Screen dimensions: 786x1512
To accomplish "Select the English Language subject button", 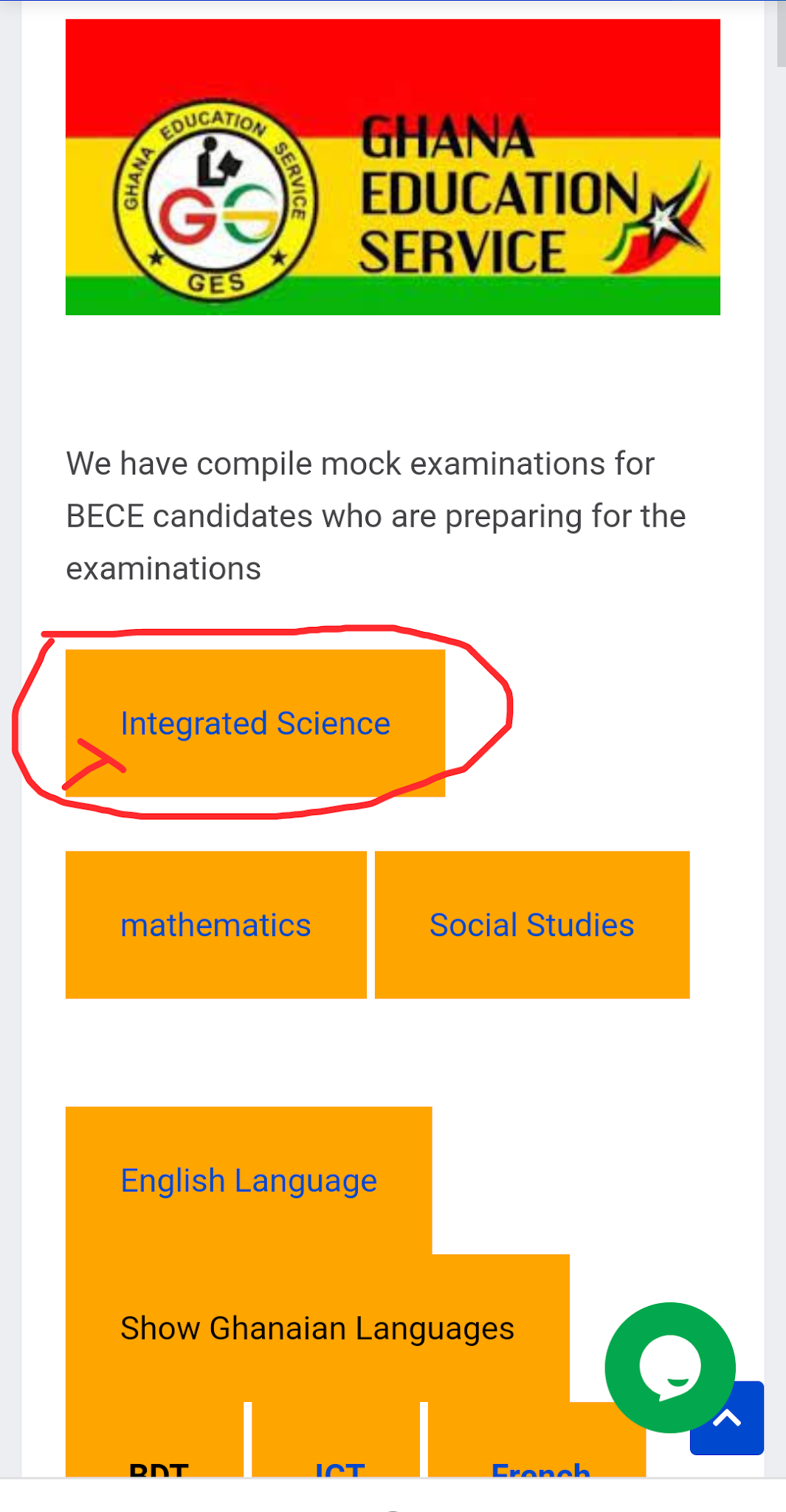I will click(x=249, y=1181).
